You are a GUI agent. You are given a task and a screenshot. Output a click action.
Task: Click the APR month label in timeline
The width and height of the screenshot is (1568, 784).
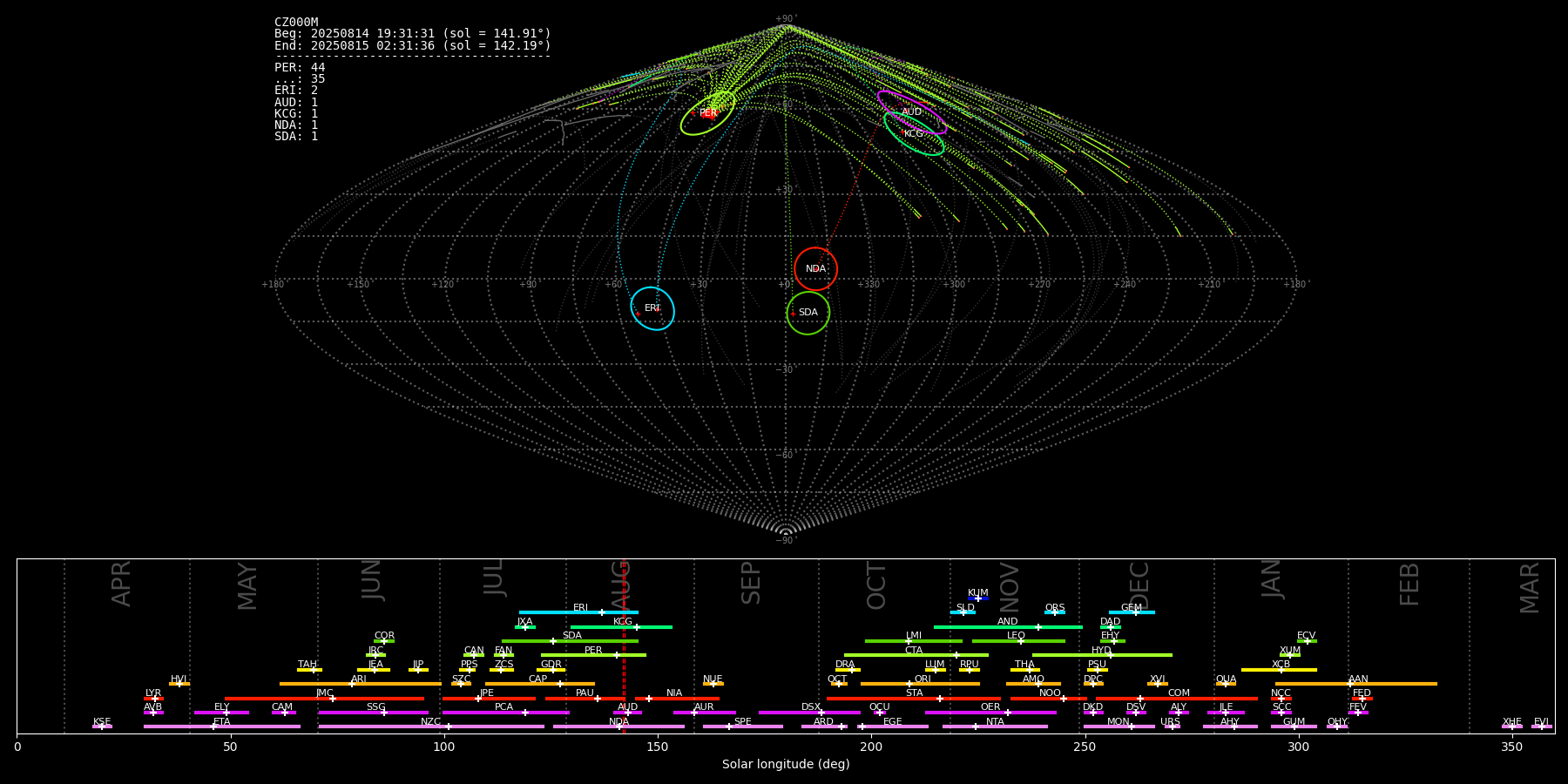(121, 584)
